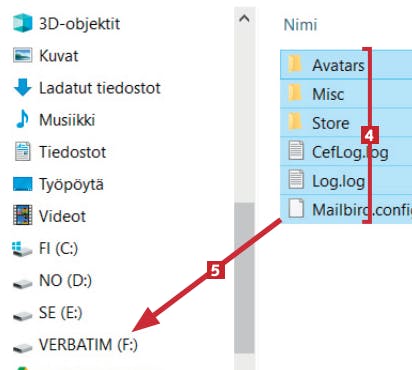Select the Tiedostot documents icon
Screen dimensions: 412x370
pos(23,152)
